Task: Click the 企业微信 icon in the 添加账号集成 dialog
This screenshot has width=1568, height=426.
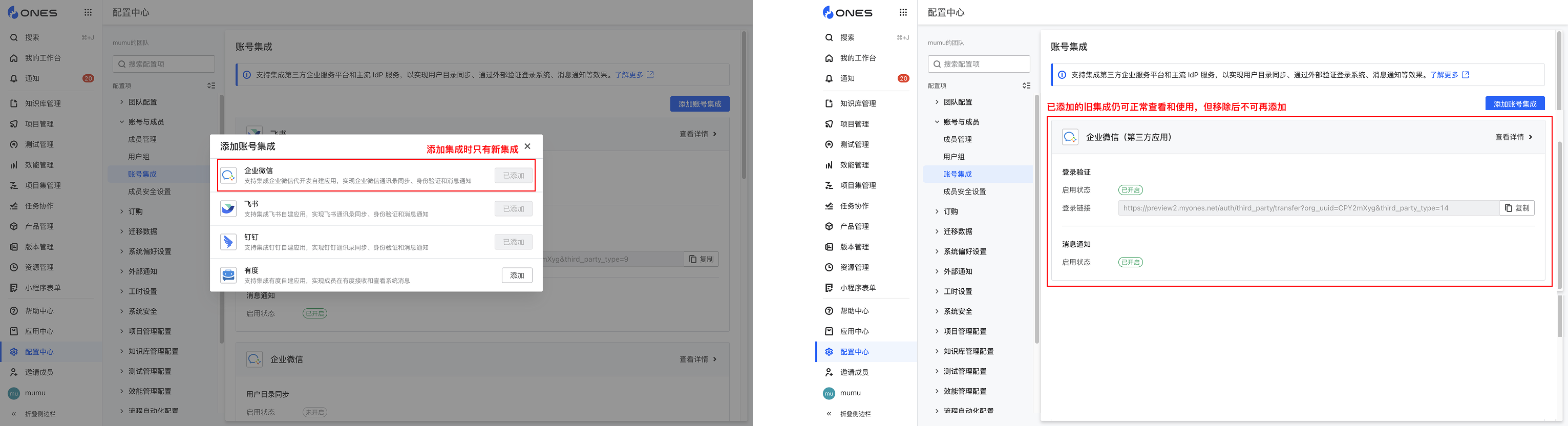Action: (228, 175)
